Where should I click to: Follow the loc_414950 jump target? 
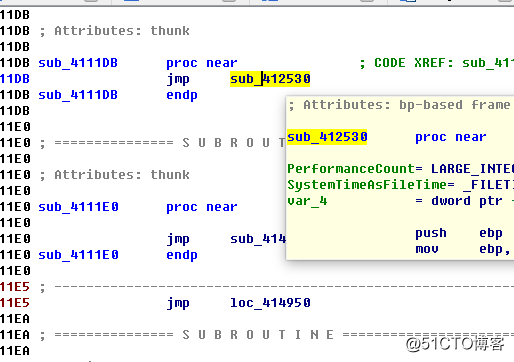click(270, 303)
